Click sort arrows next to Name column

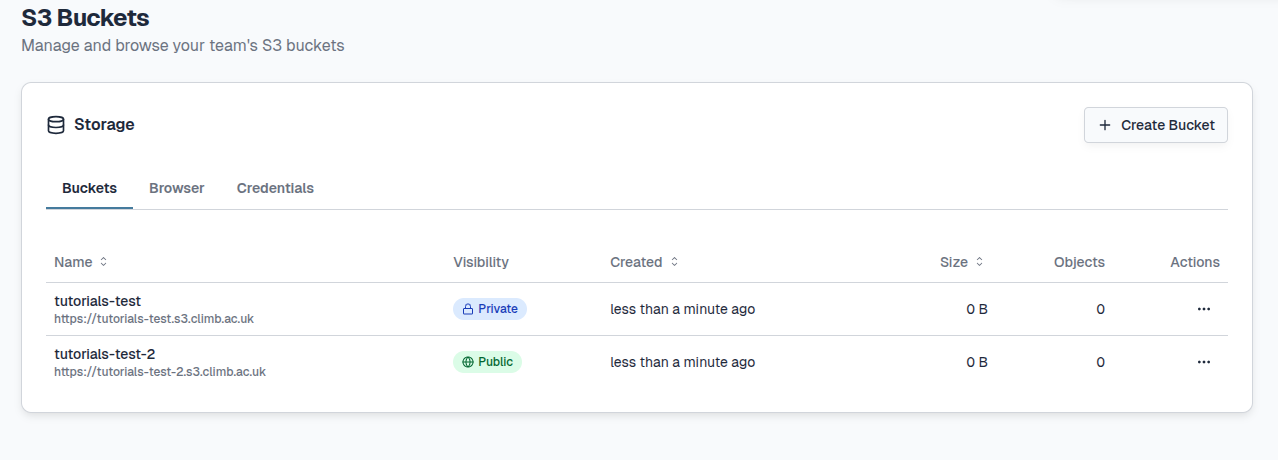coord(103,262)
